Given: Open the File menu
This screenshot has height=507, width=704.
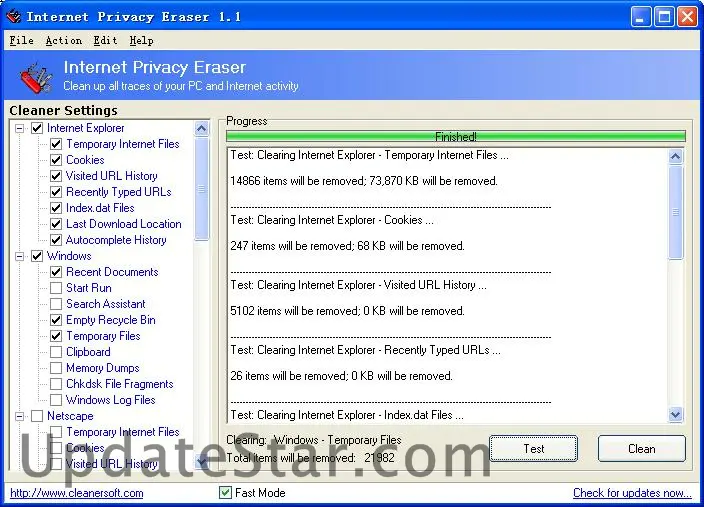Looking at the screenshot, I should pyautogui.click(x=22, y=40).
